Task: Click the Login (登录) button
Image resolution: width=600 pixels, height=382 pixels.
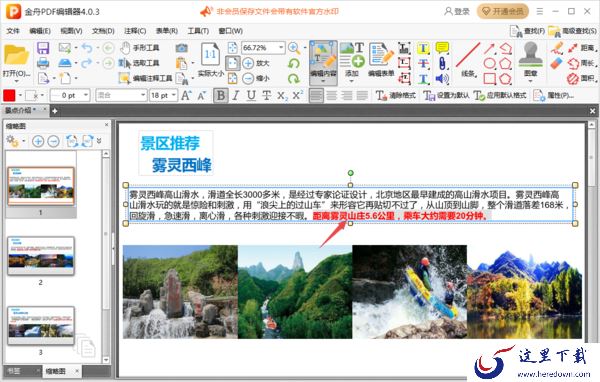Action: click(457, 11)
